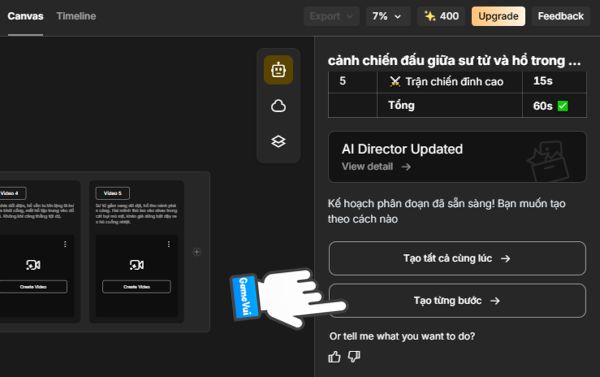Viewport: 600px width, 377px height.
Task: Click the thumbs up feedback icon
Action: coord(334,357)
